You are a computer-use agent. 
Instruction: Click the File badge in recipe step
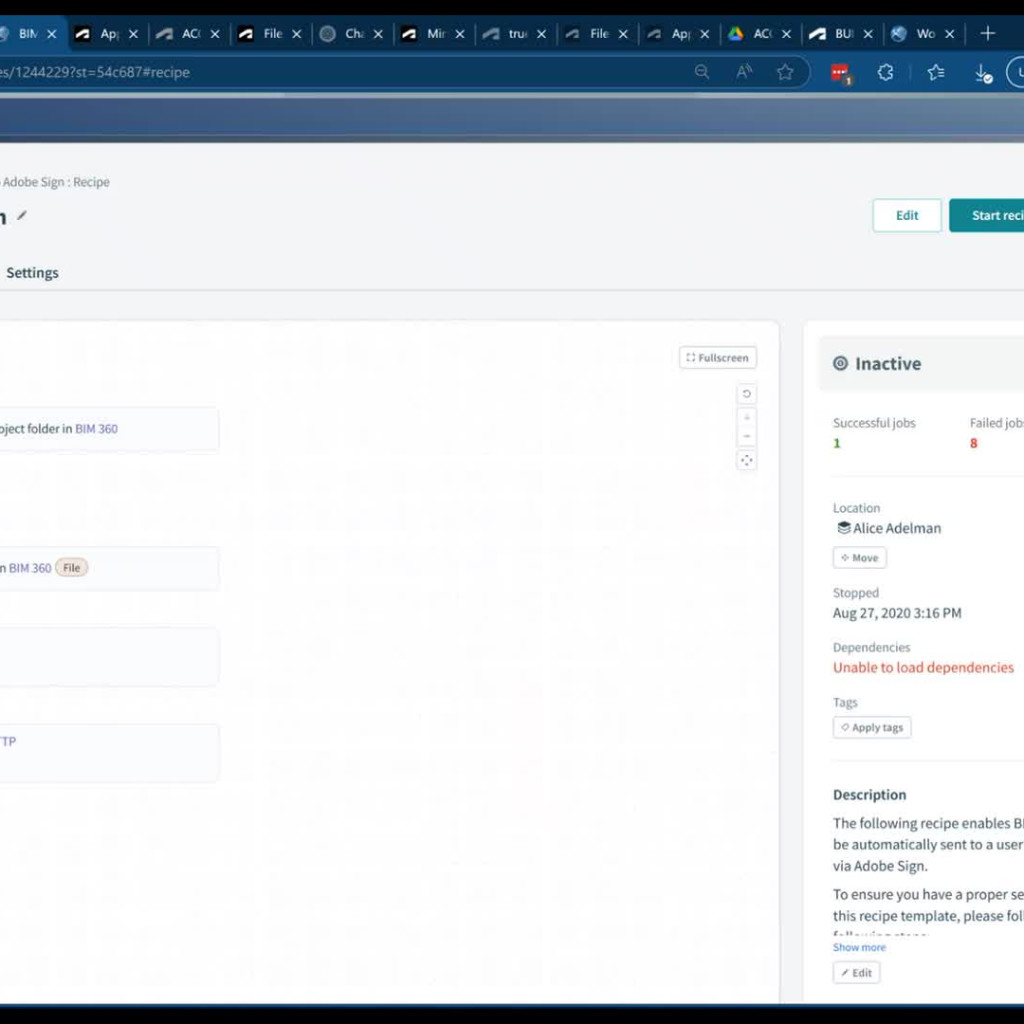click(71, 568)
